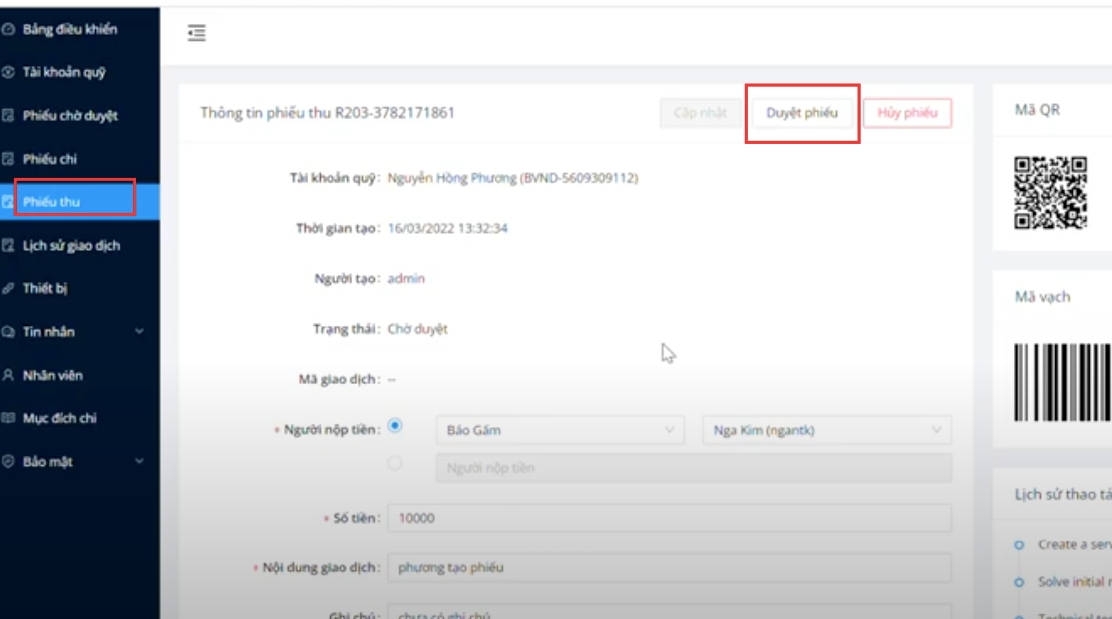Click the Số tiền input field
The image size is (1112, 619).
(x=669, y=518)
